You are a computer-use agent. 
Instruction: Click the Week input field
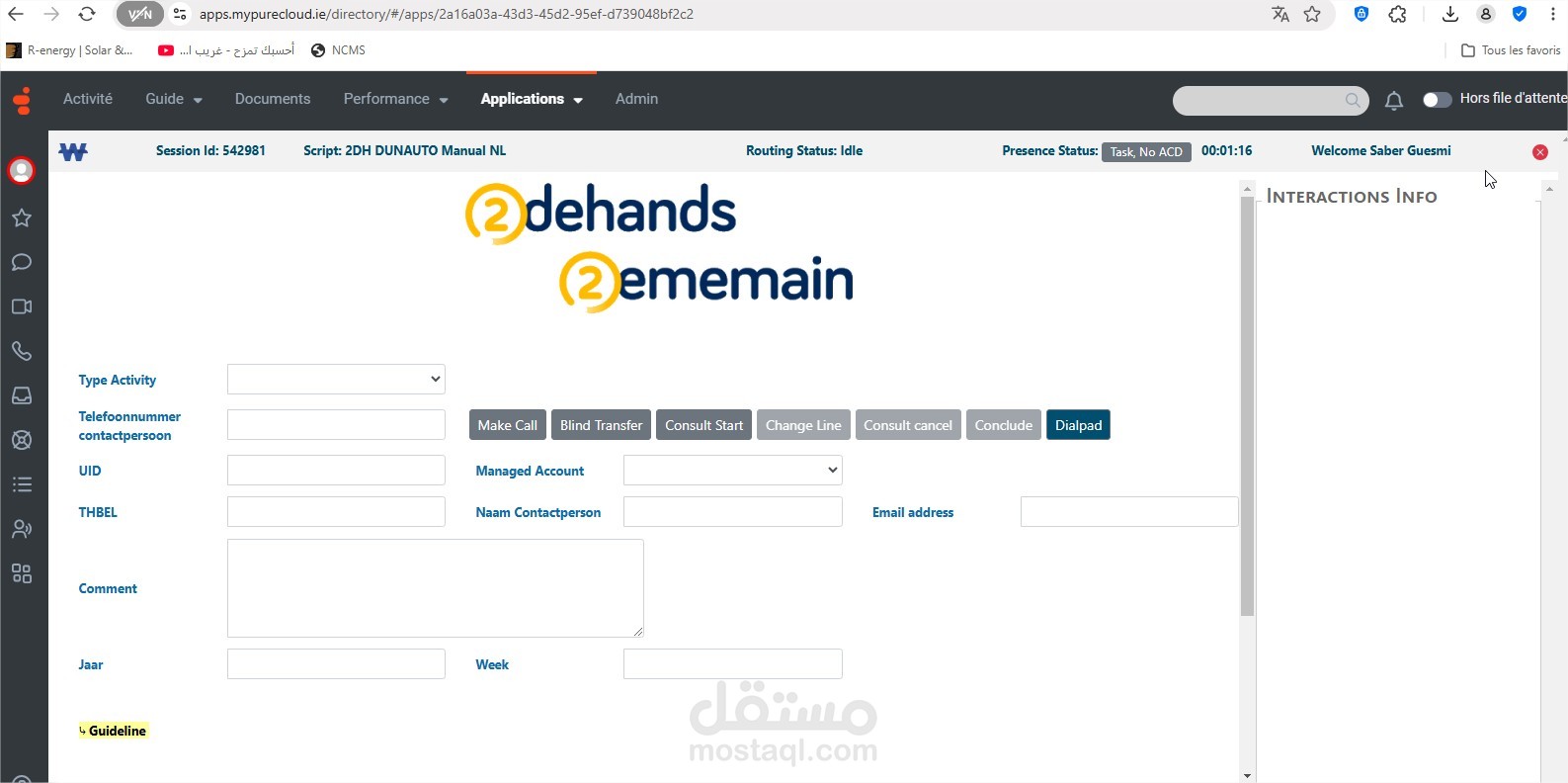point(733,664)
